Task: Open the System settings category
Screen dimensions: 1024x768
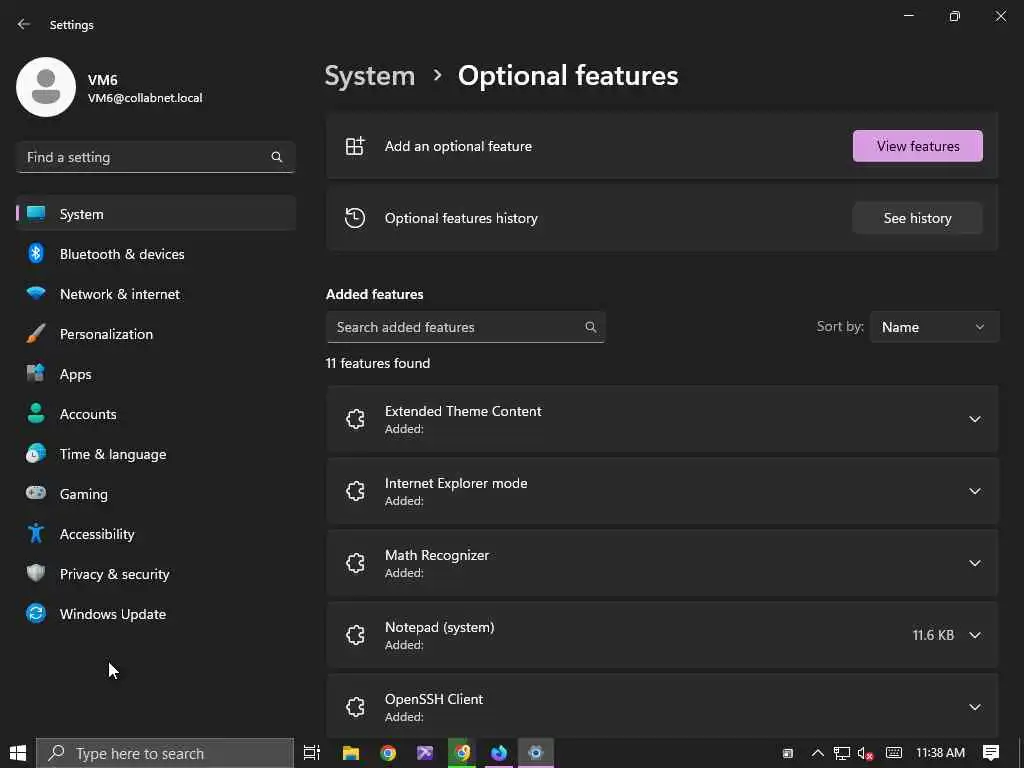Action: (156, 214)
